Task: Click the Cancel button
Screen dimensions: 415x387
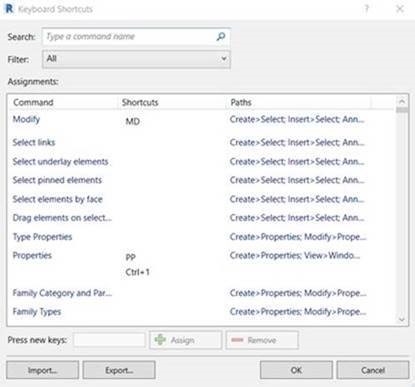Action: pyautogui.click(x=373, y=370)
